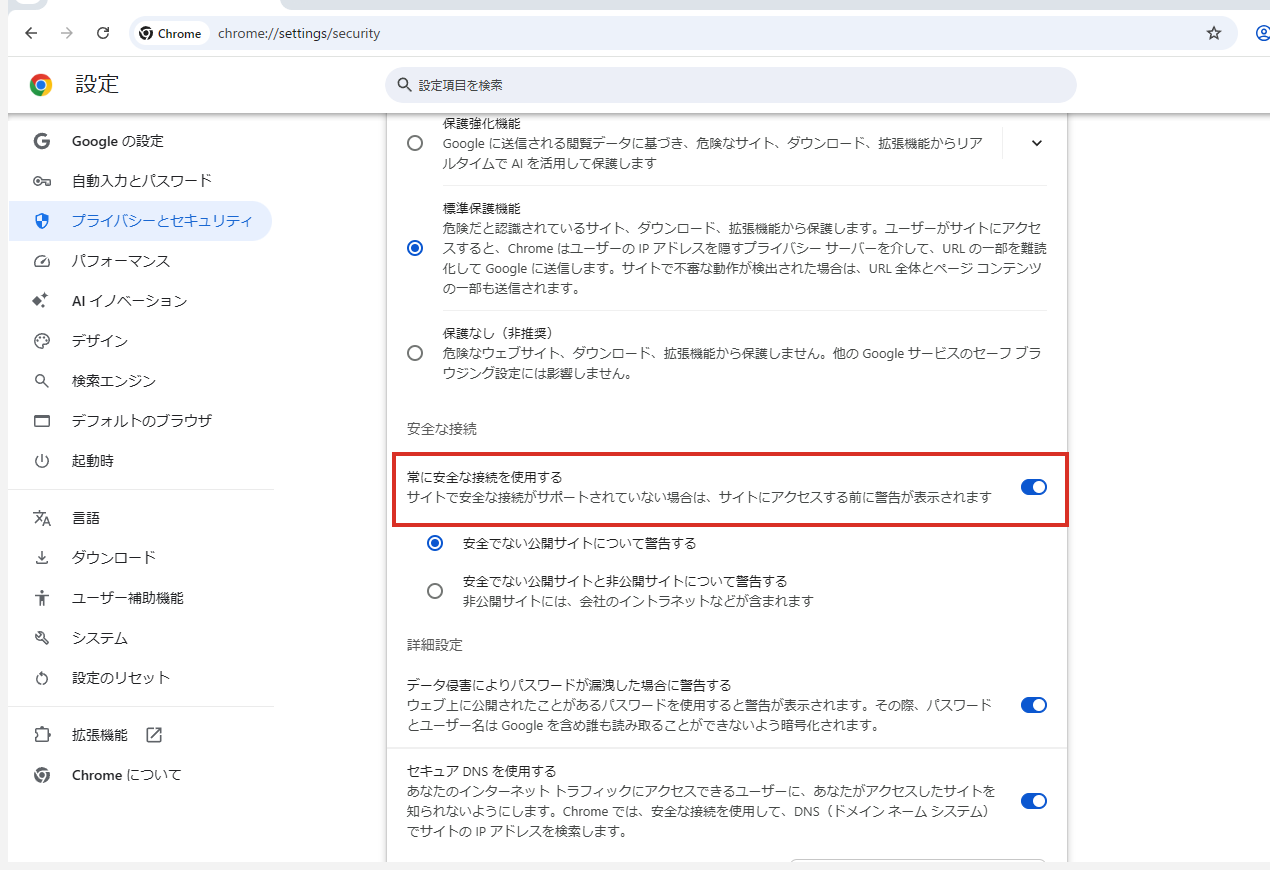The width and height of the screenshot is (1270, 870).
Task: Open ダウンロード settings section
Action: click(x=140, y=558)
